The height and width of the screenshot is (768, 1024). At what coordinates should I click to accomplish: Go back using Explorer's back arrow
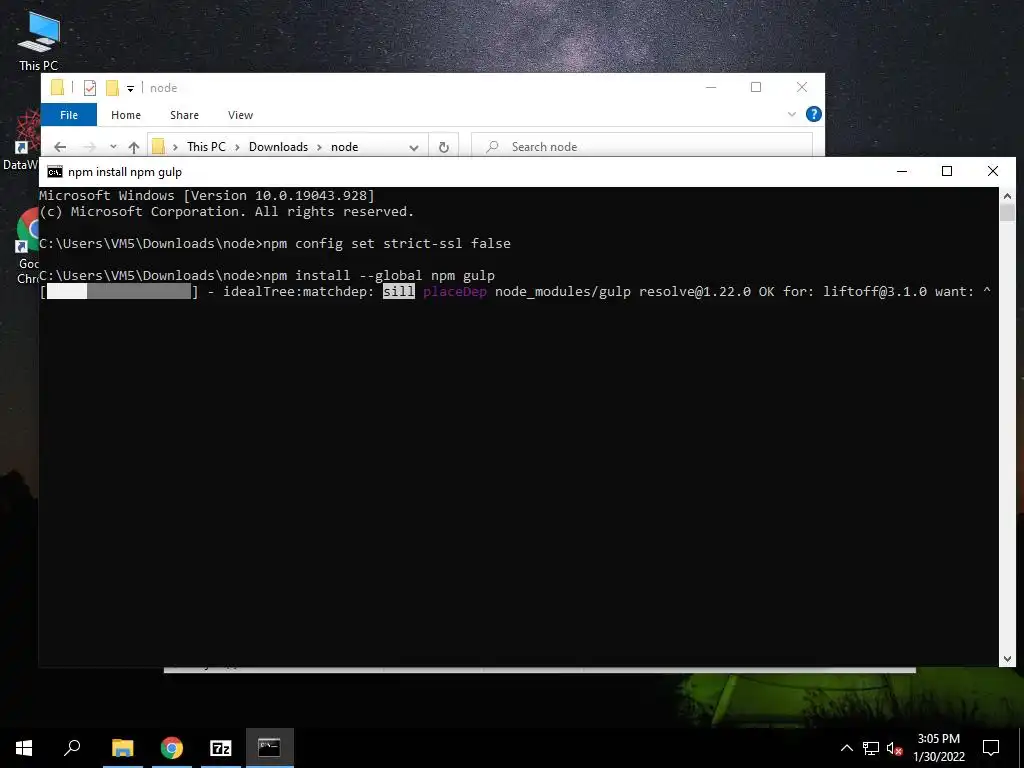60,147
